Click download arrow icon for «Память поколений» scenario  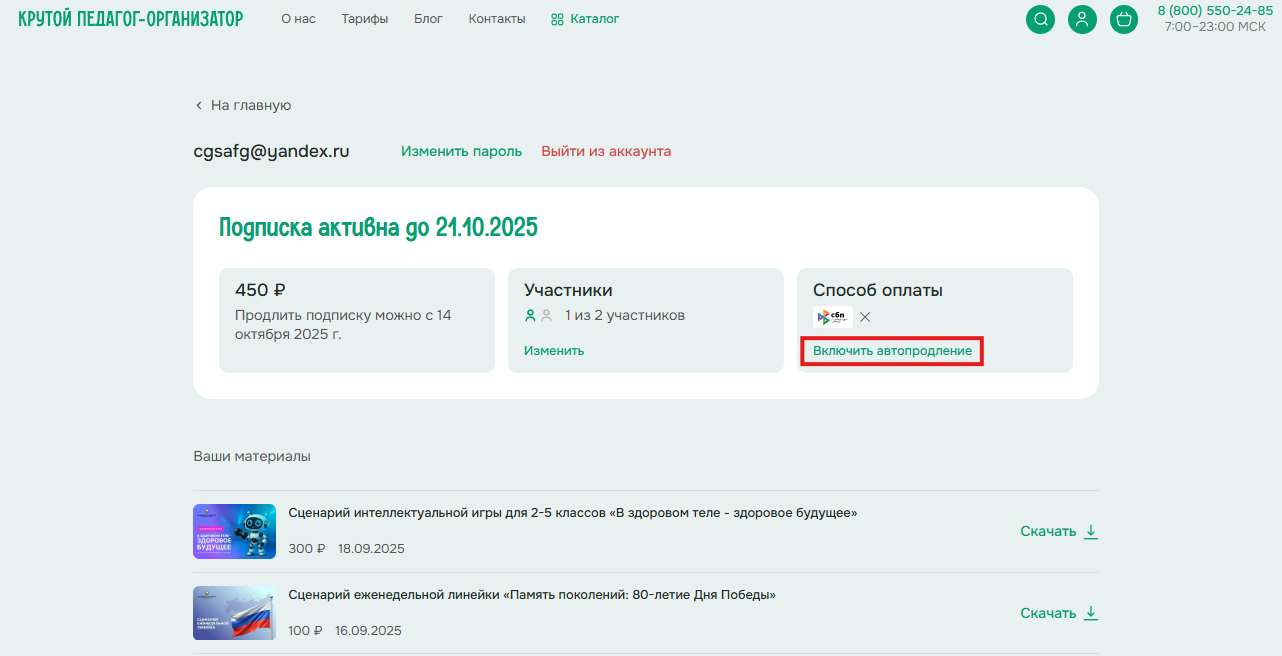click(x=1091, y=613)
